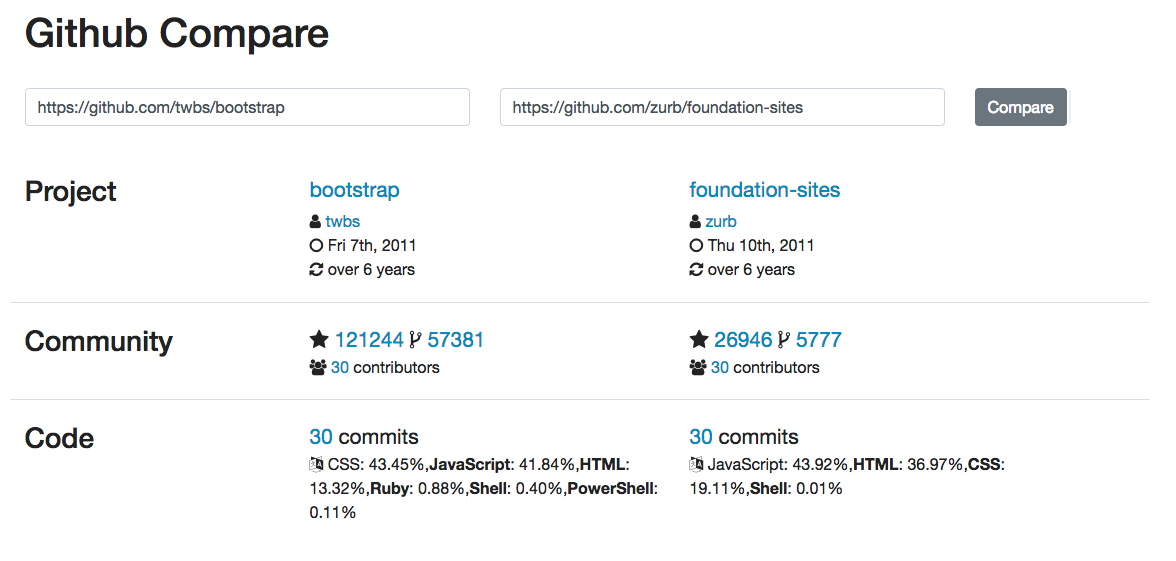
Task: Click the Thu 10th, 2011 creation date
Action: (x=760, y=245)
